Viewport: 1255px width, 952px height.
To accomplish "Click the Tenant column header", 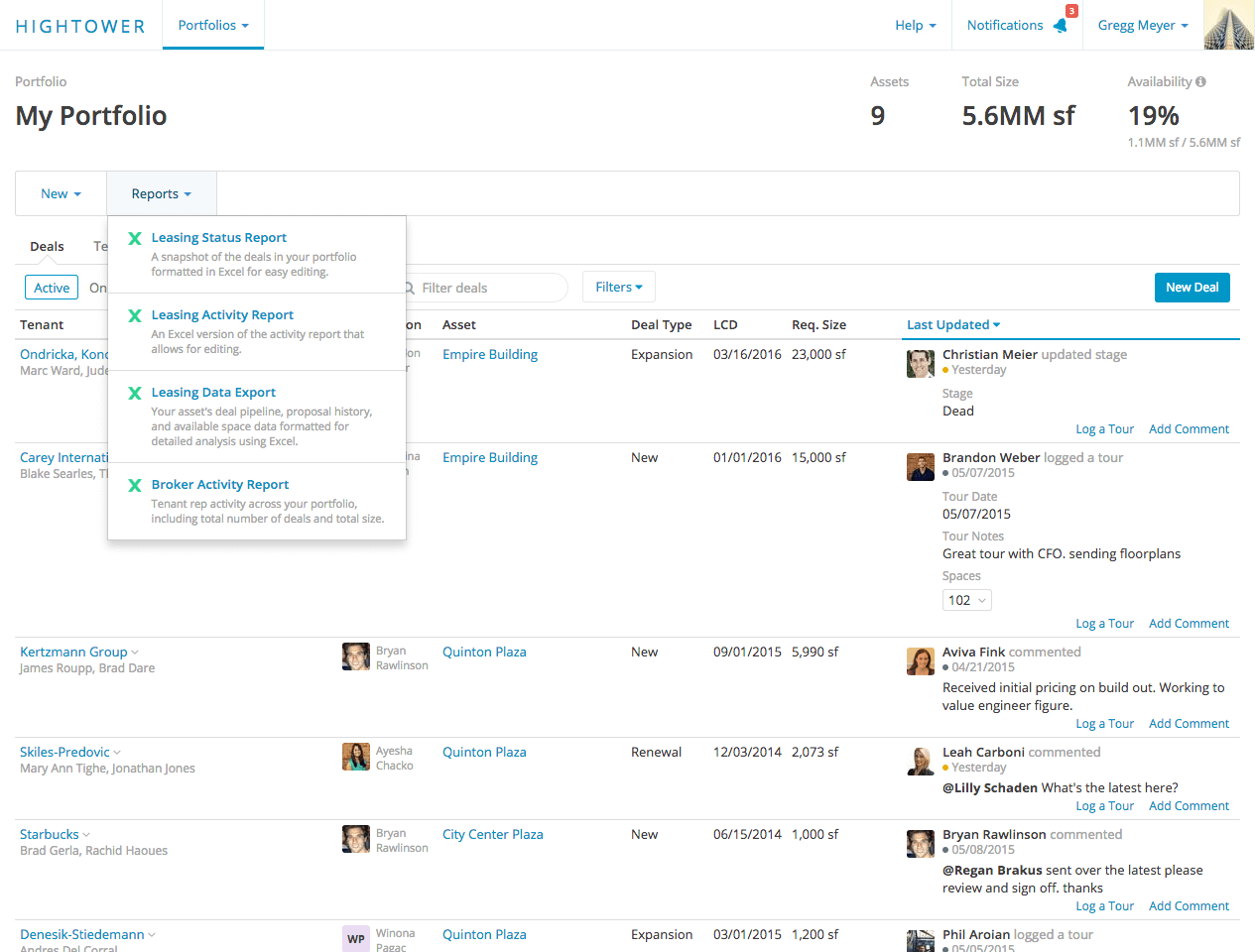I will tap(42, 324).
